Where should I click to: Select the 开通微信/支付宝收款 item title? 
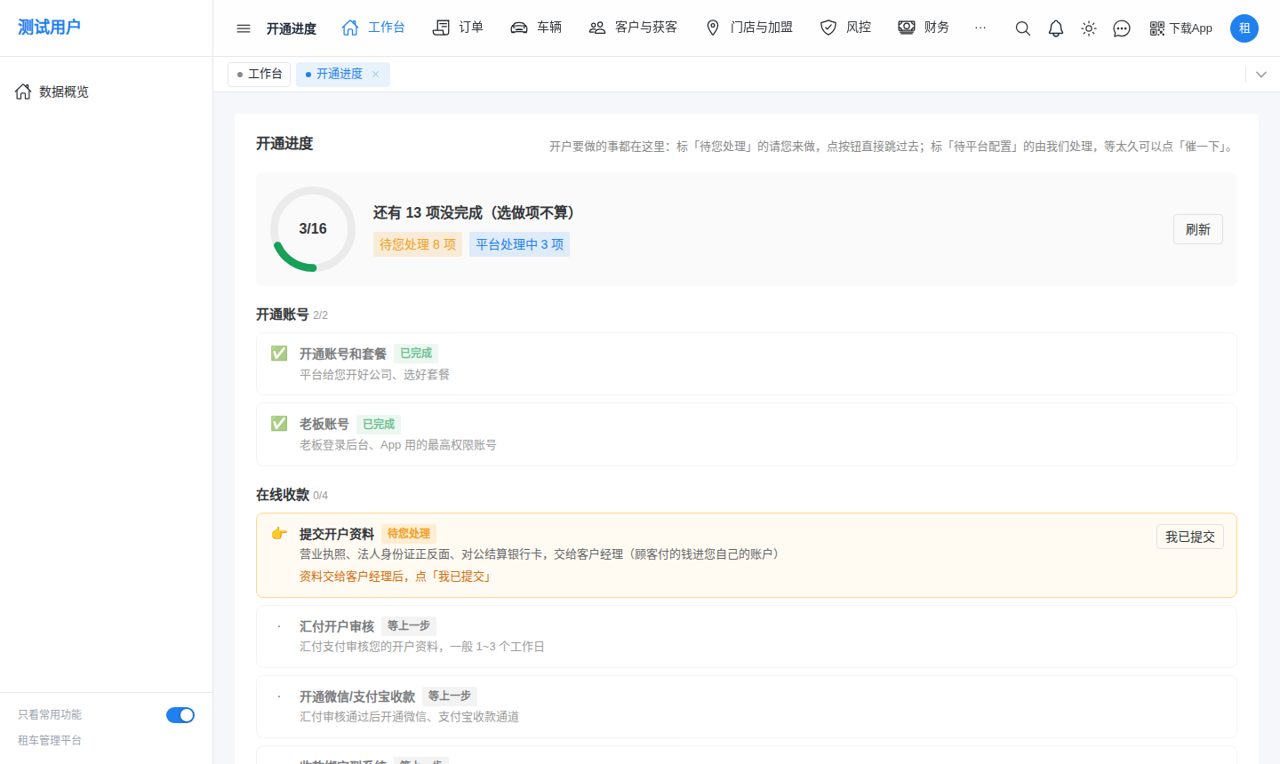(x=357, y=697)
